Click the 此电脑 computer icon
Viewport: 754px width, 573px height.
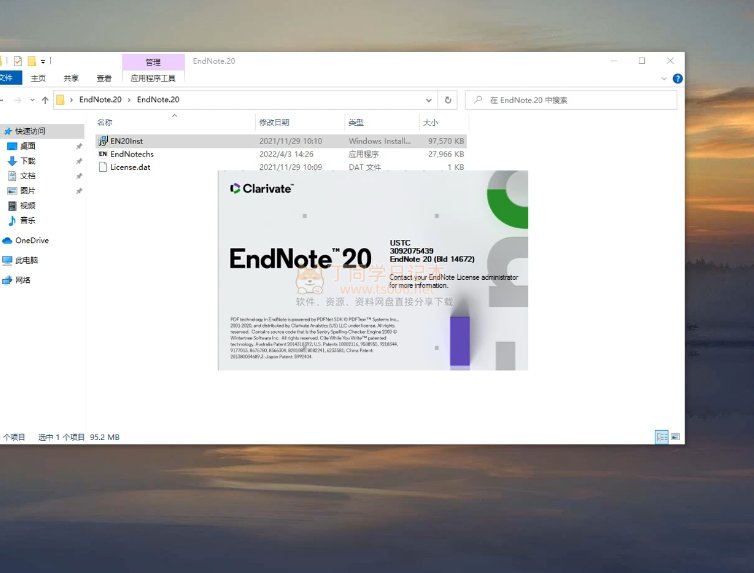(x=7, y=260)
